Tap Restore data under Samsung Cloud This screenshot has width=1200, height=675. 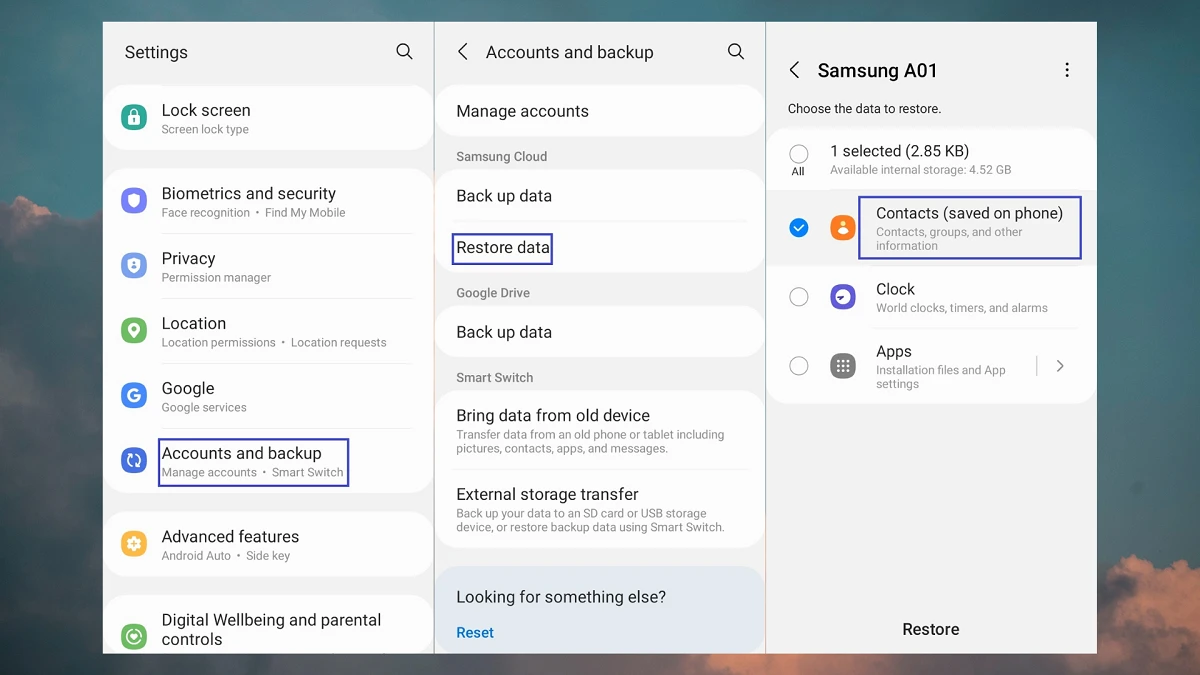point(600,247)
